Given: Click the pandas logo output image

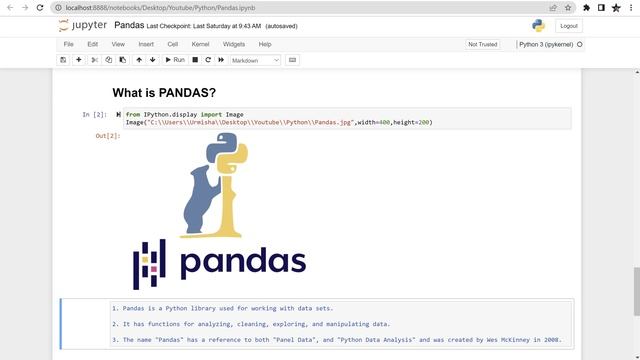Looking at the screenshot, I should 219,211.
